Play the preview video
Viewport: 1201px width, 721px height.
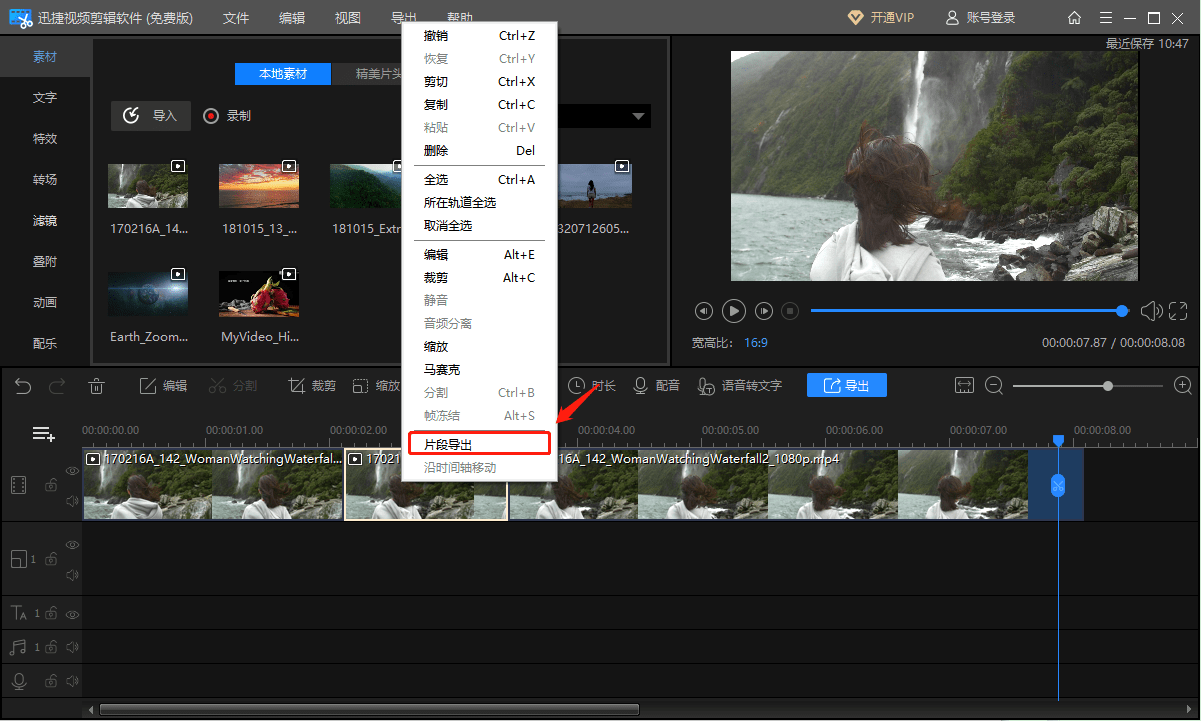(734, 311)
